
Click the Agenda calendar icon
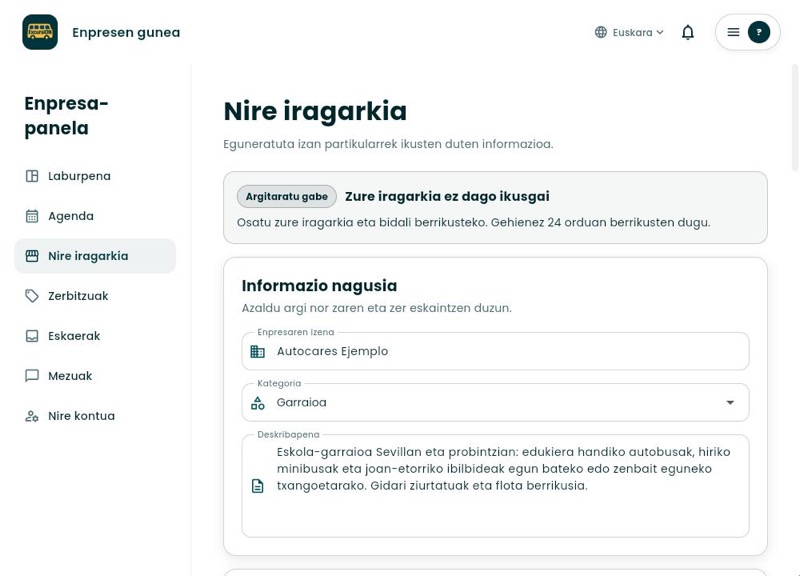32,216
